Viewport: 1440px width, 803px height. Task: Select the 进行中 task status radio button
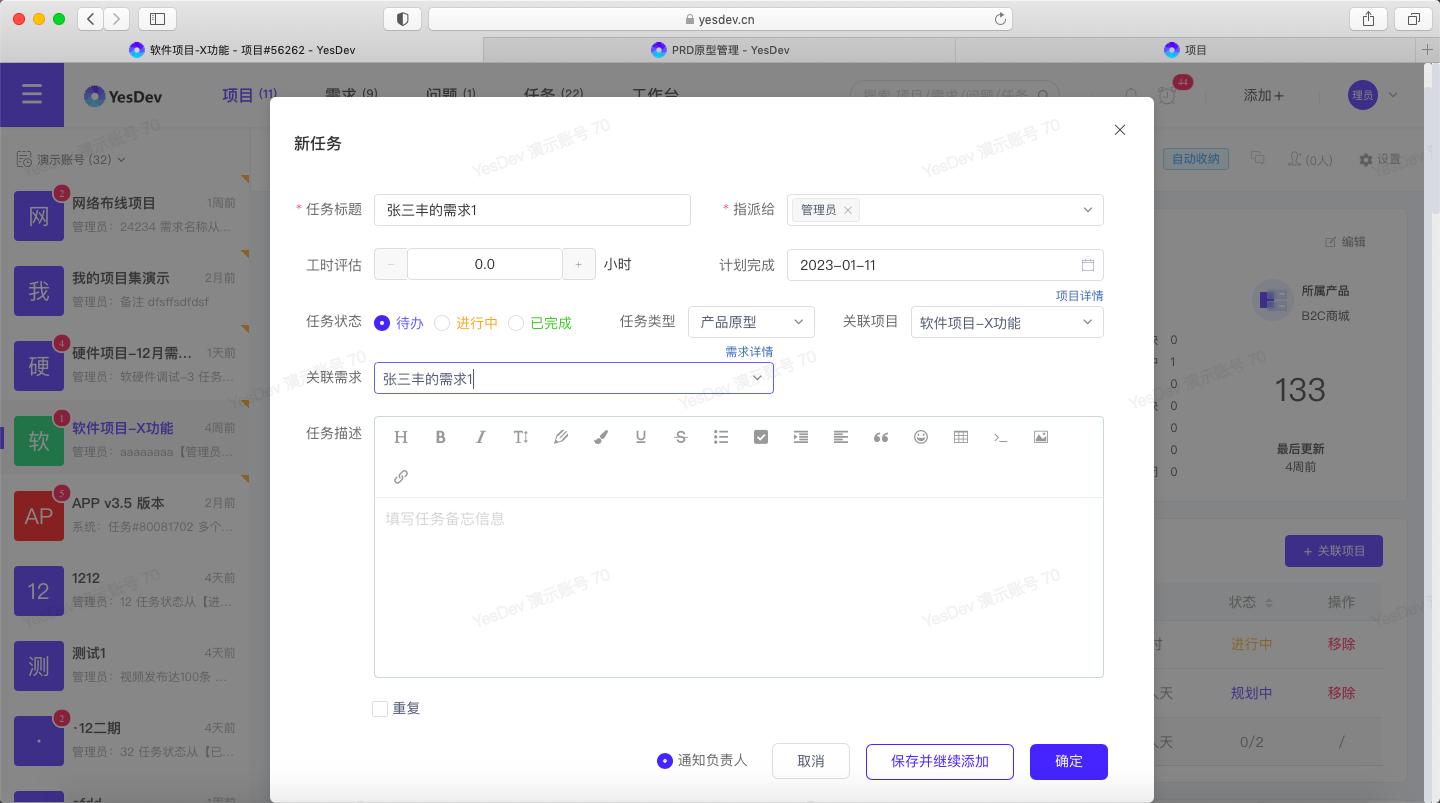[442, 323]
